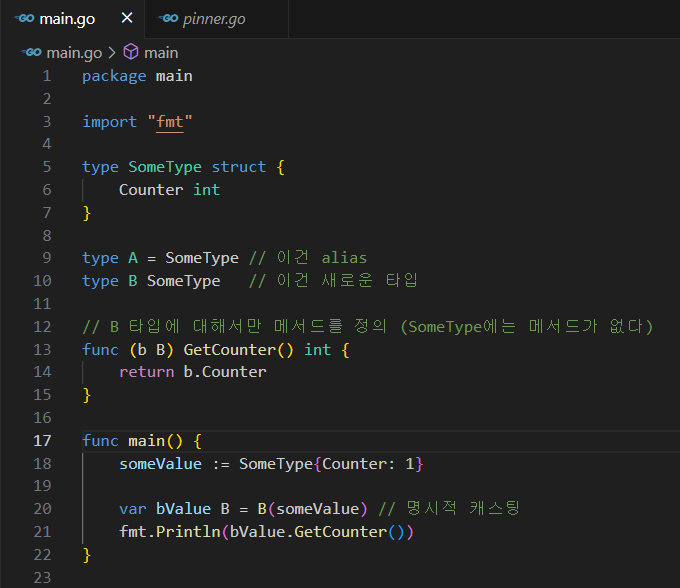Click the cube symbol icon in breadcrumb

tap(131, 52)
